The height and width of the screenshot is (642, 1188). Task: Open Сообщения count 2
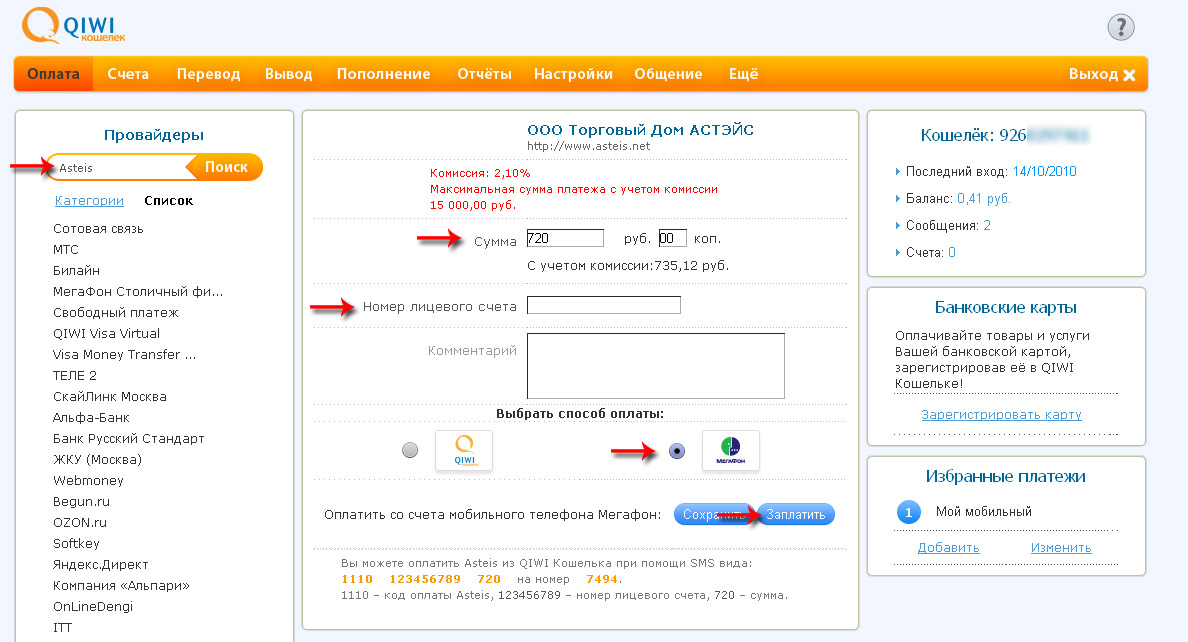[986, 225]
